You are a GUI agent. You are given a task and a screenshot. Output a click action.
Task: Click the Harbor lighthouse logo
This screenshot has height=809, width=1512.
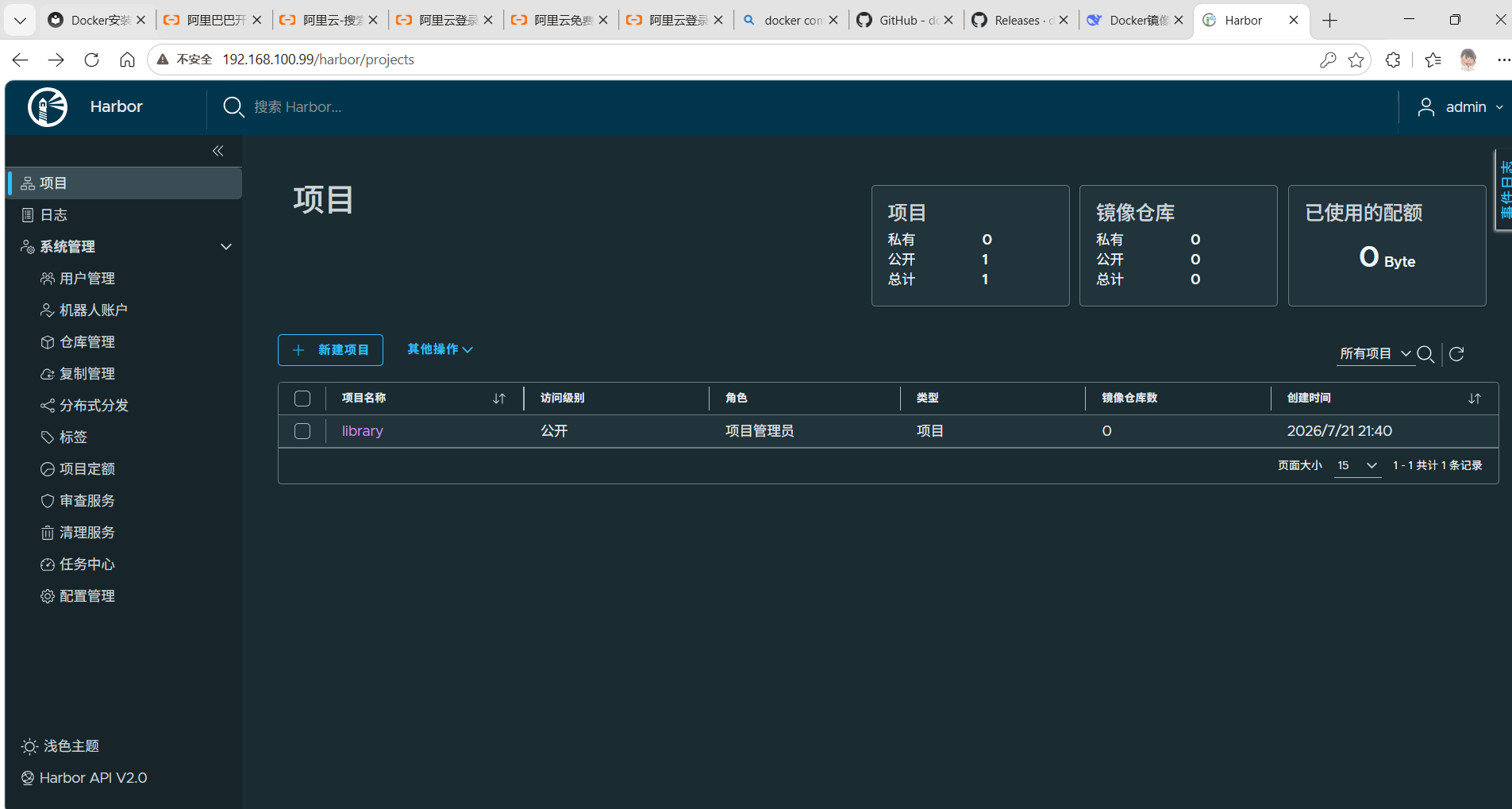click(x=48, y=107)
